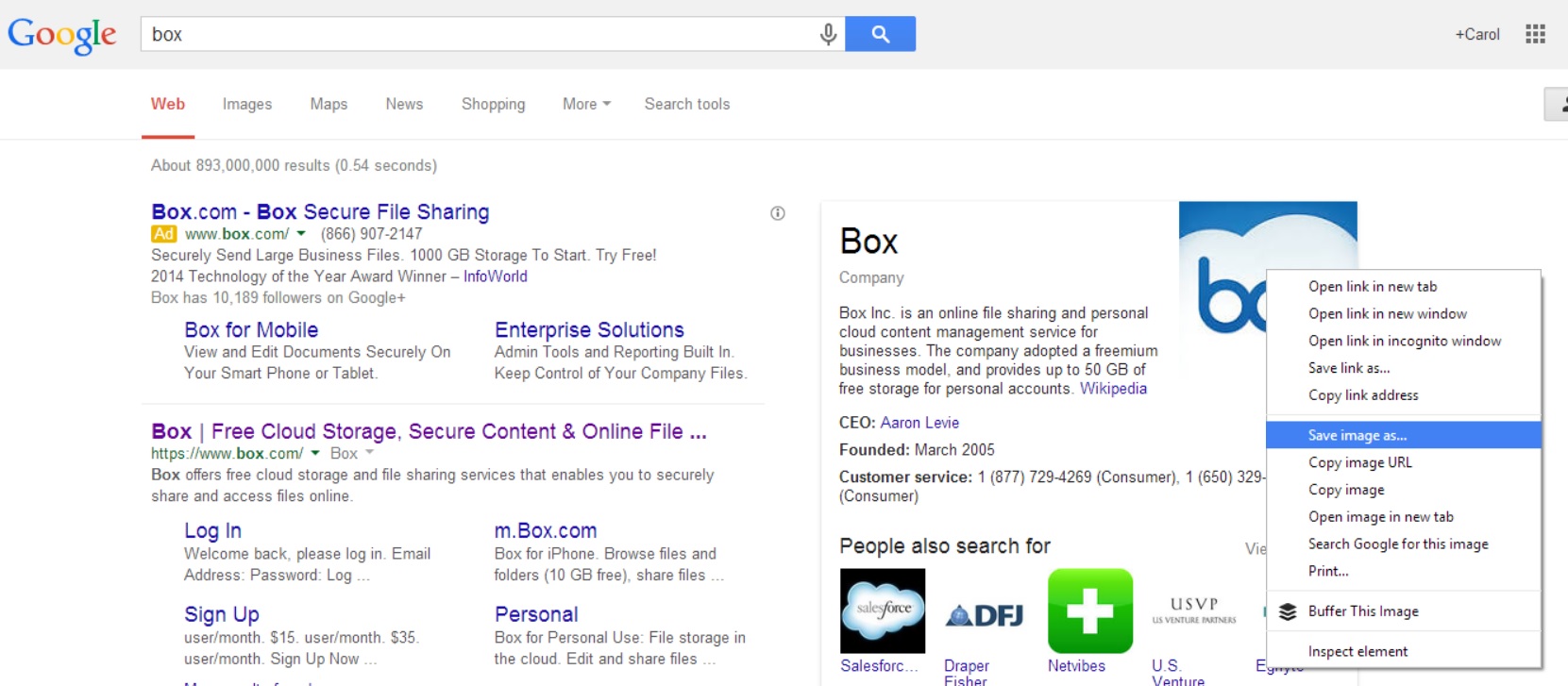1568x686 pixels.
Task: Select Save link as...
Action: coord(1404,368)
